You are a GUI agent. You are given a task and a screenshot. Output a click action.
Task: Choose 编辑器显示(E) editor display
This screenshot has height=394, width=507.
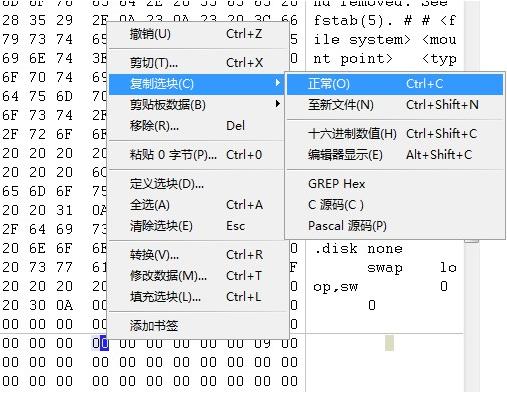[x=395, y=155]
